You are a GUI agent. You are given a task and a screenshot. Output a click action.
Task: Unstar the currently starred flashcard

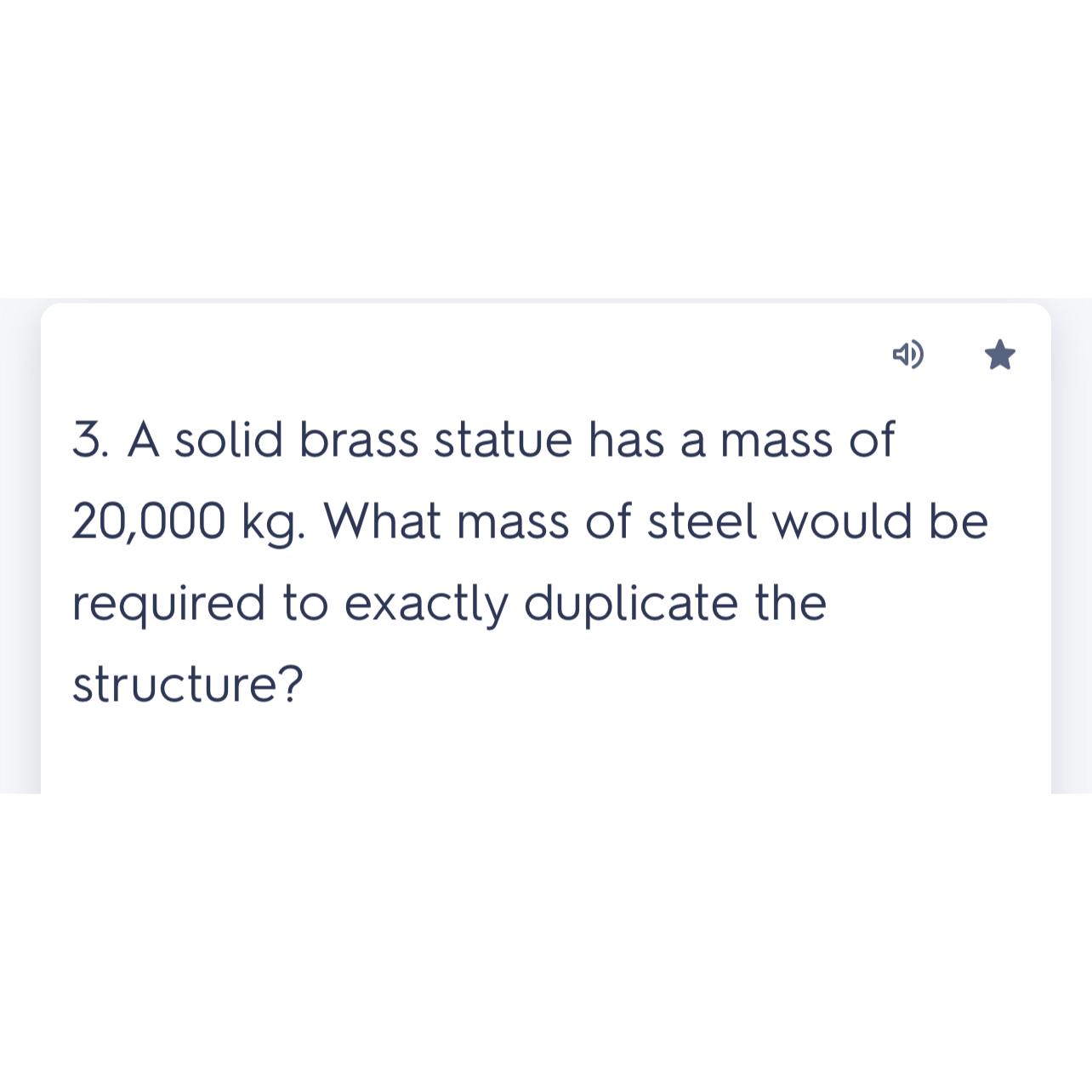coord(998,355)
